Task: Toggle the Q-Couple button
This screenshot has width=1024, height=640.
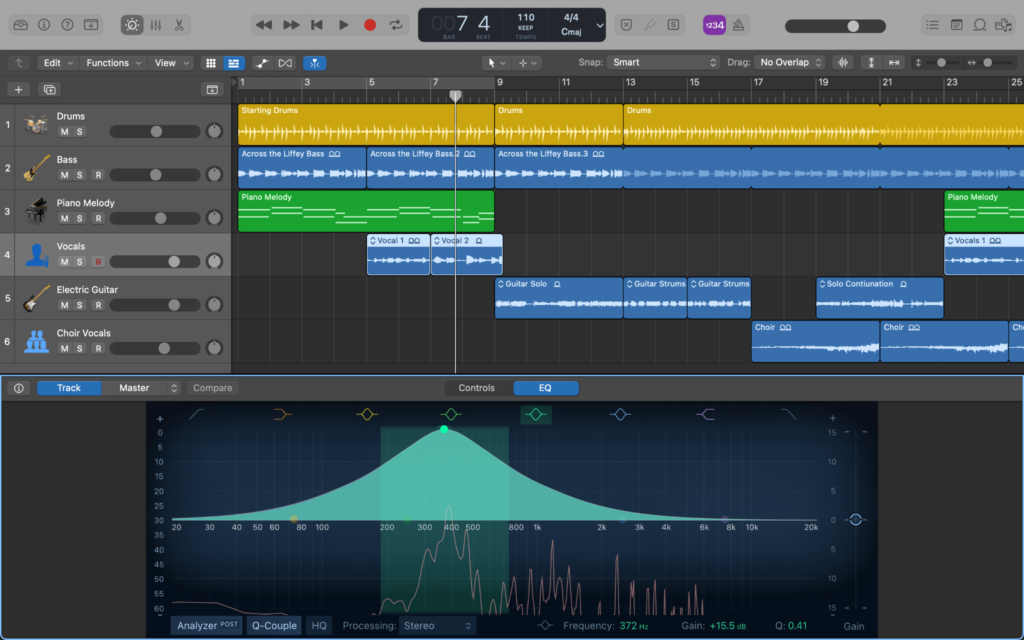Action: (274, 626)
